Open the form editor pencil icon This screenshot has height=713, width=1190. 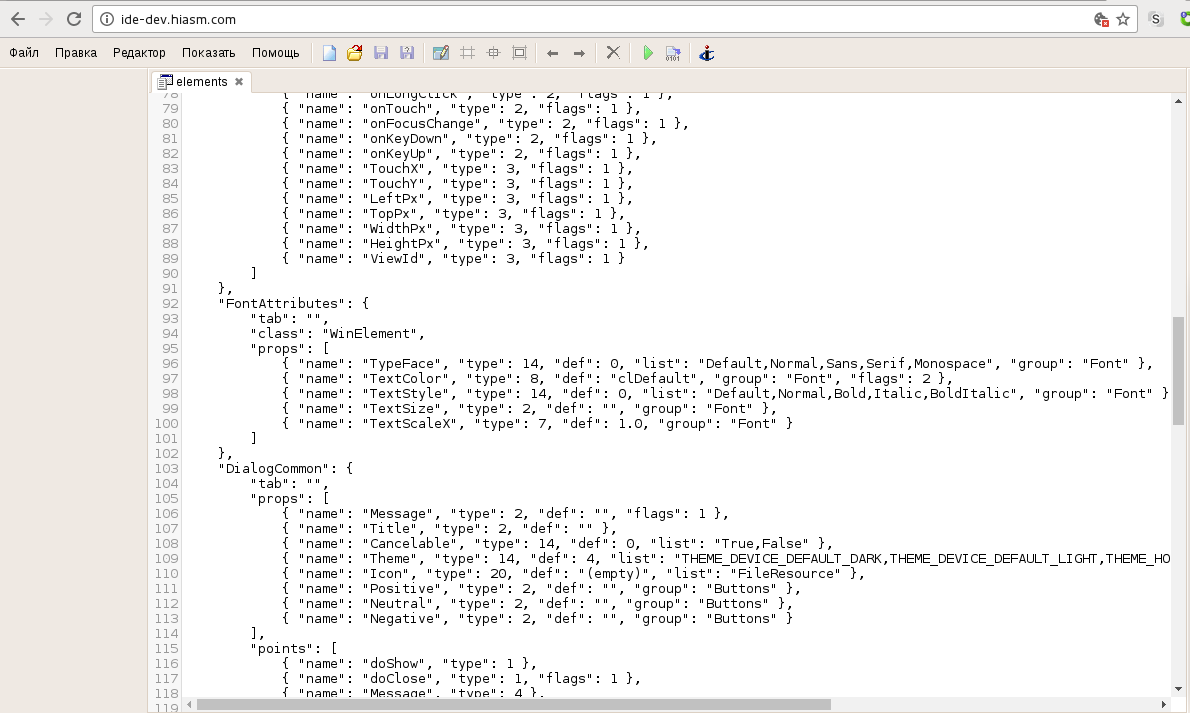coord(440,53)
